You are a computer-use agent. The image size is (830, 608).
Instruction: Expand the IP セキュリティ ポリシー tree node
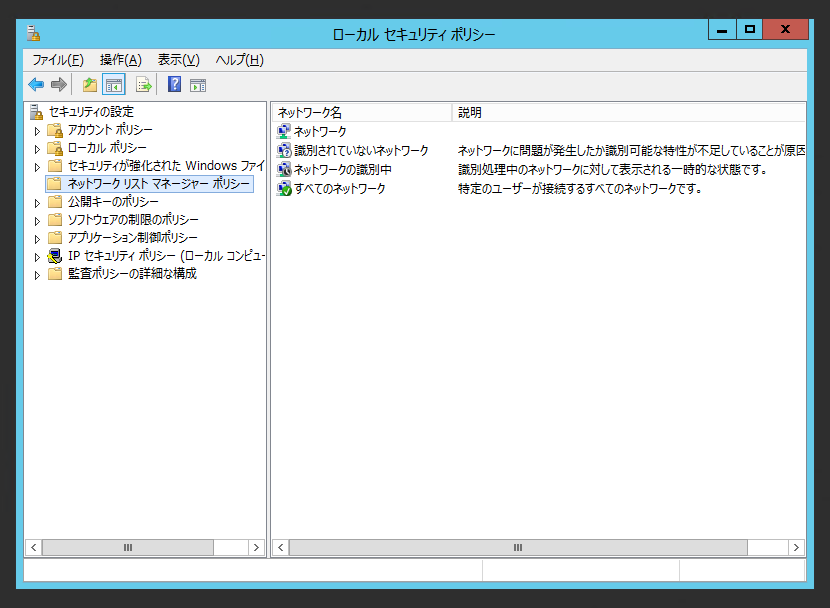(x=37, y=257)
